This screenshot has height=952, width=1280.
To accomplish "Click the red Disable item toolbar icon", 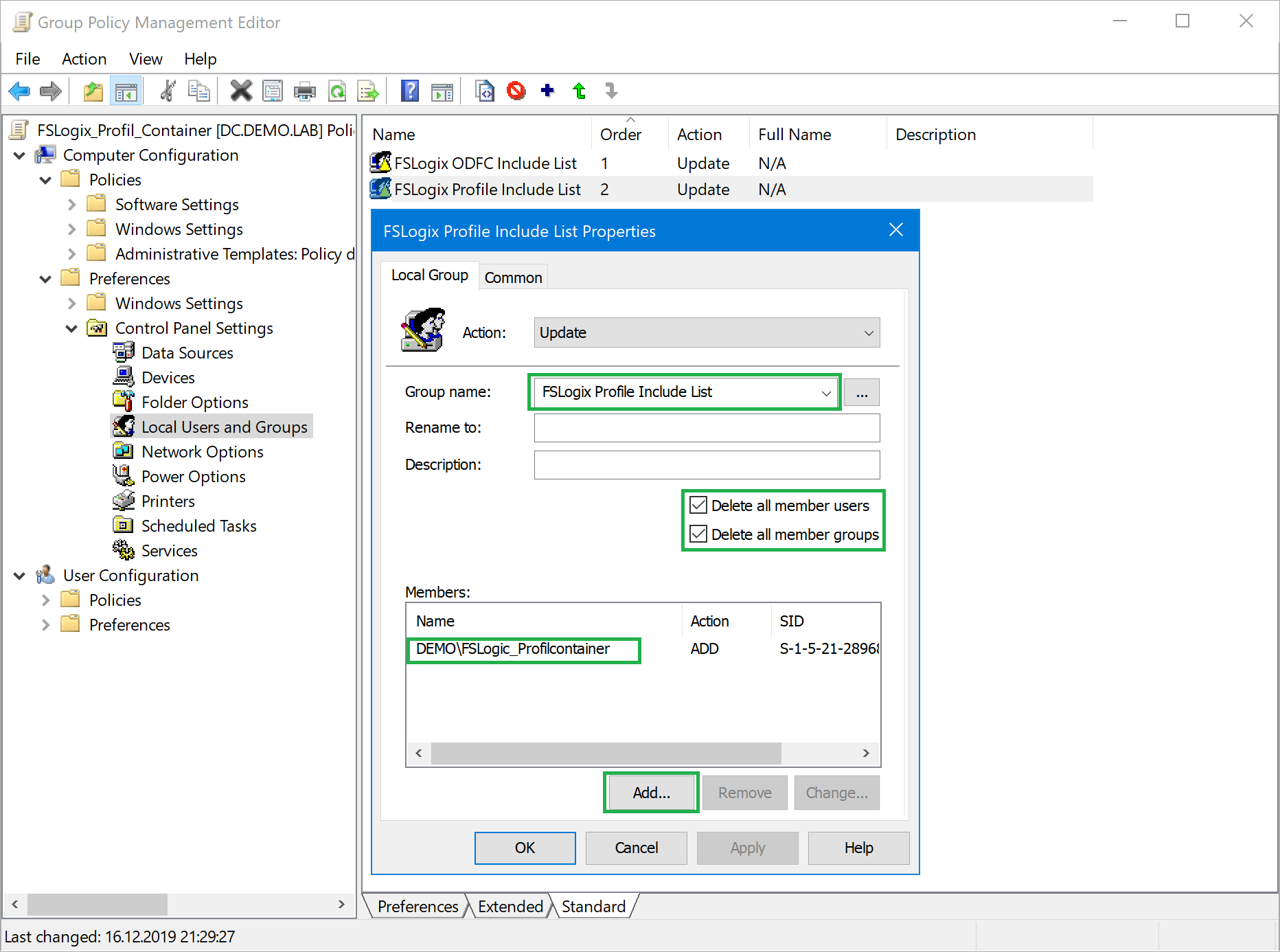I will pyautogui.click(x=516, y=91).
